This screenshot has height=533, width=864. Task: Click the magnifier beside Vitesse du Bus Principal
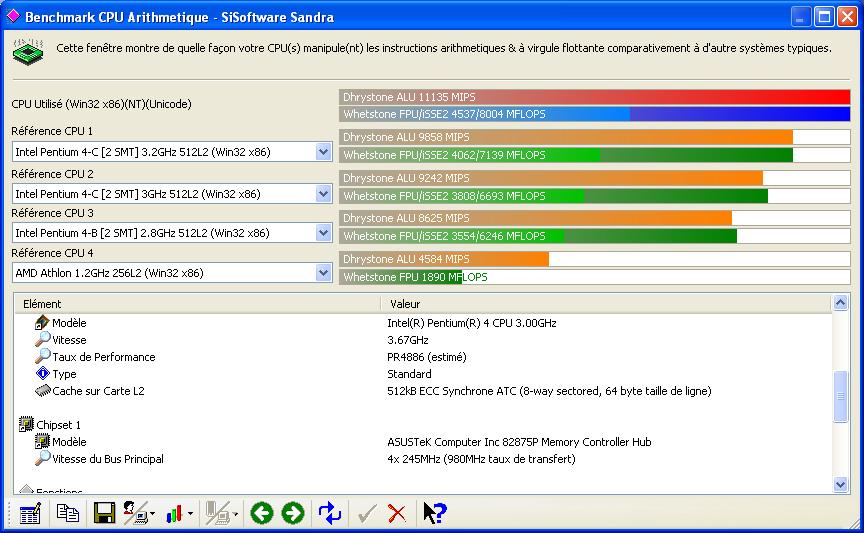pos(42,458)
